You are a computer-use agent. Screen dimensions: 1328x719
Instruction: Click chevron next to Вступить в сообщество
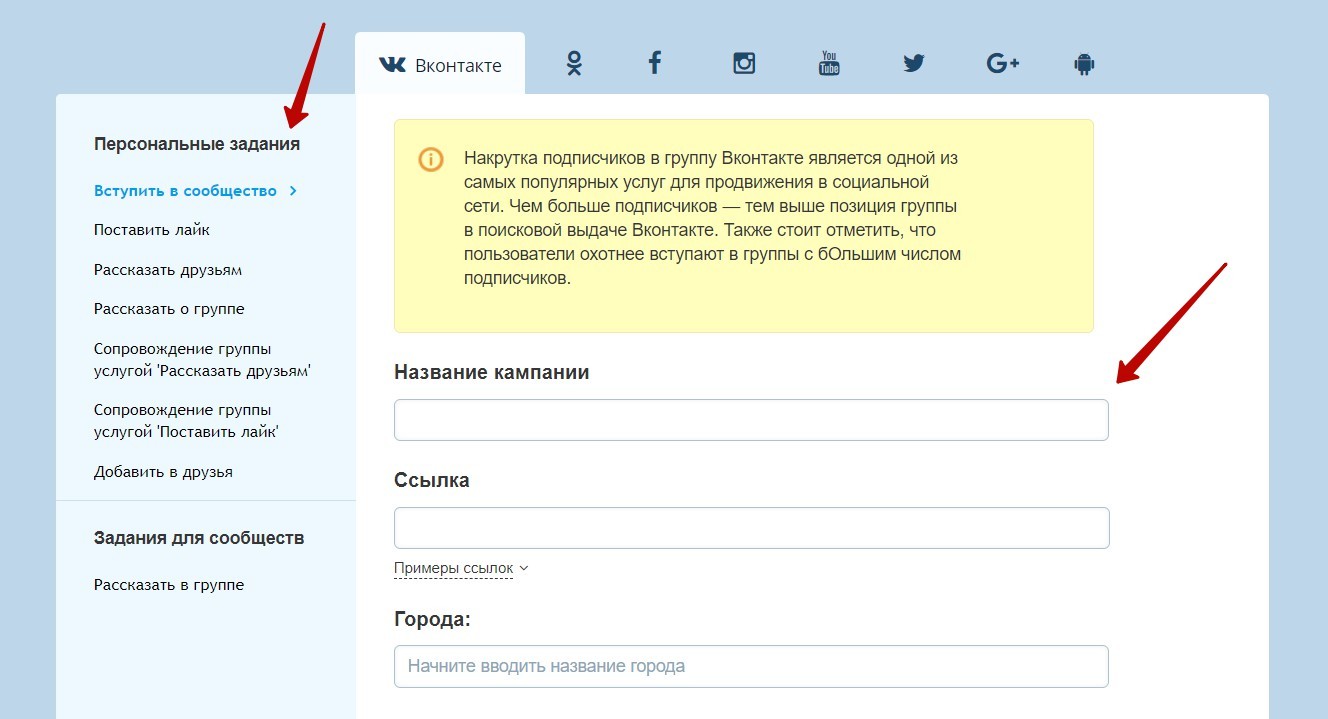293,191
